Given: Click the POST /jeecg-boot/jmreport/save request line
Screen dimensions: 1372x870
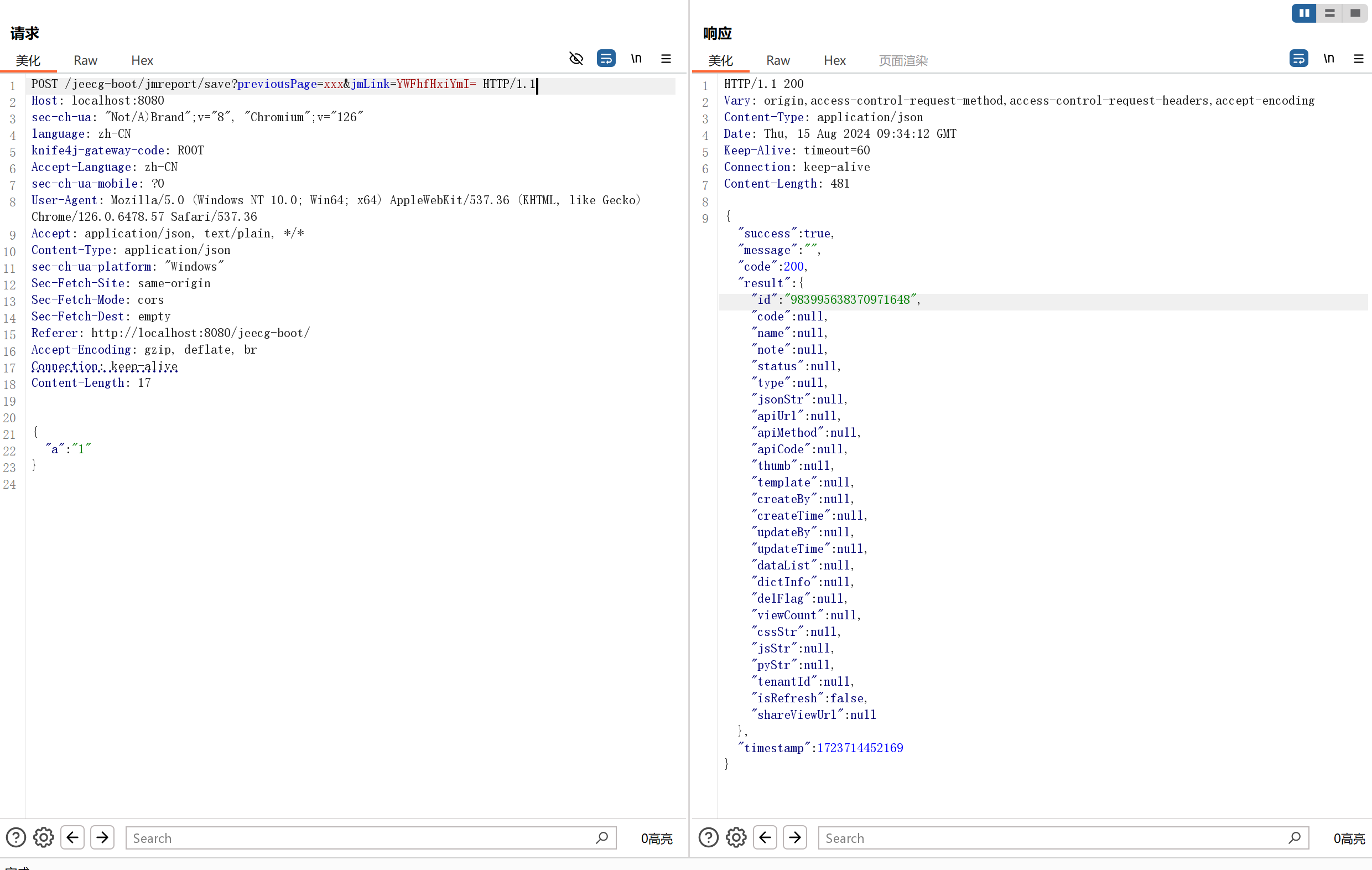Looking at the screenshot, I should point(284,84).
